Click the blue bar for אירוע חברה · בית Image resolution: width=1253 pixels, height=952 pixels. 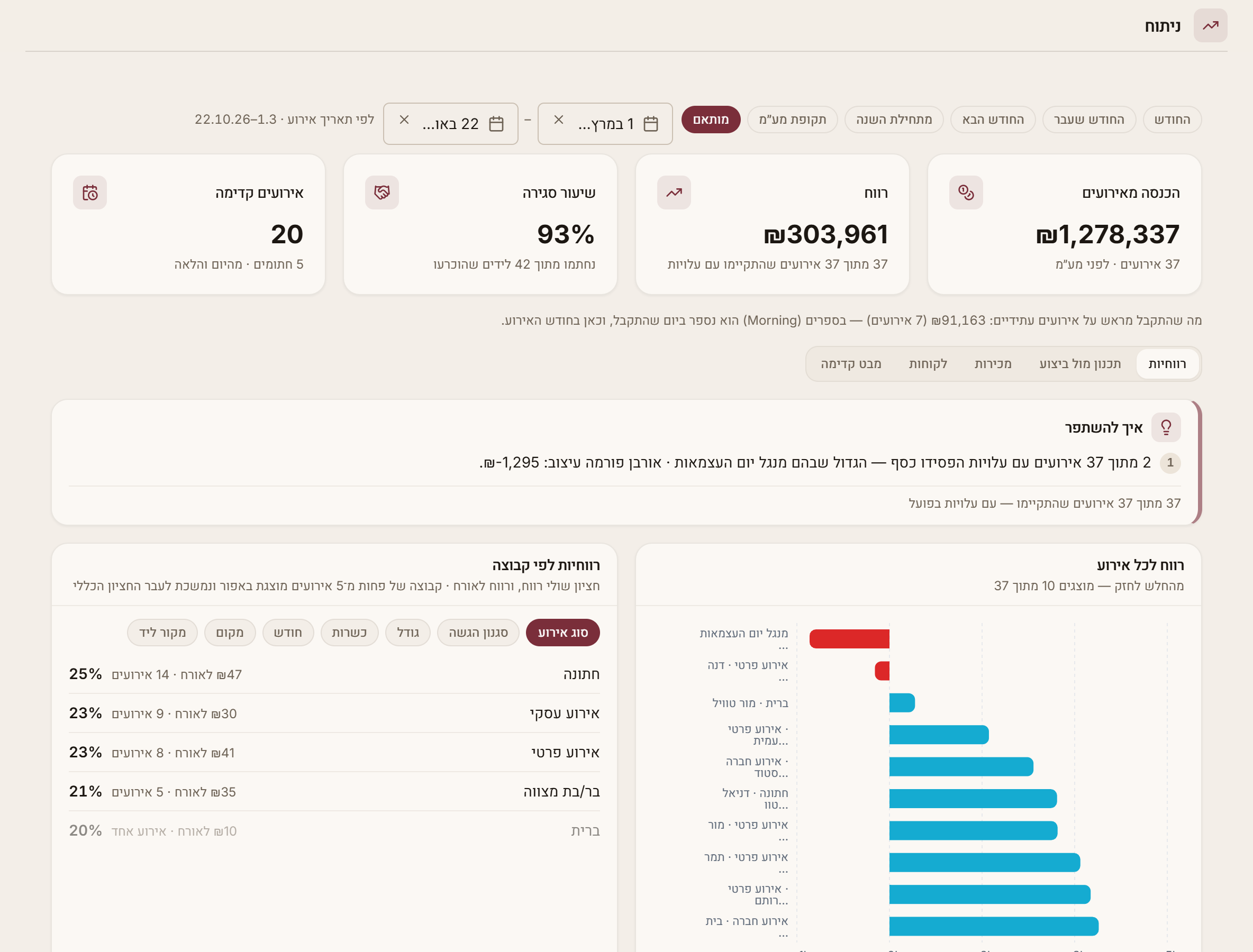994,926
